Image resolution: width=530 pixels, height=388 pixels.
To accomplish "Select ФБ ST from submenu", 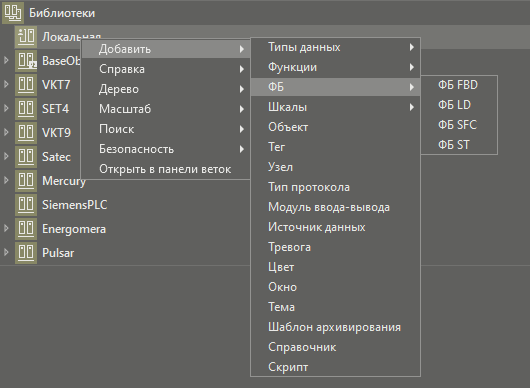I will pos(459,145).
